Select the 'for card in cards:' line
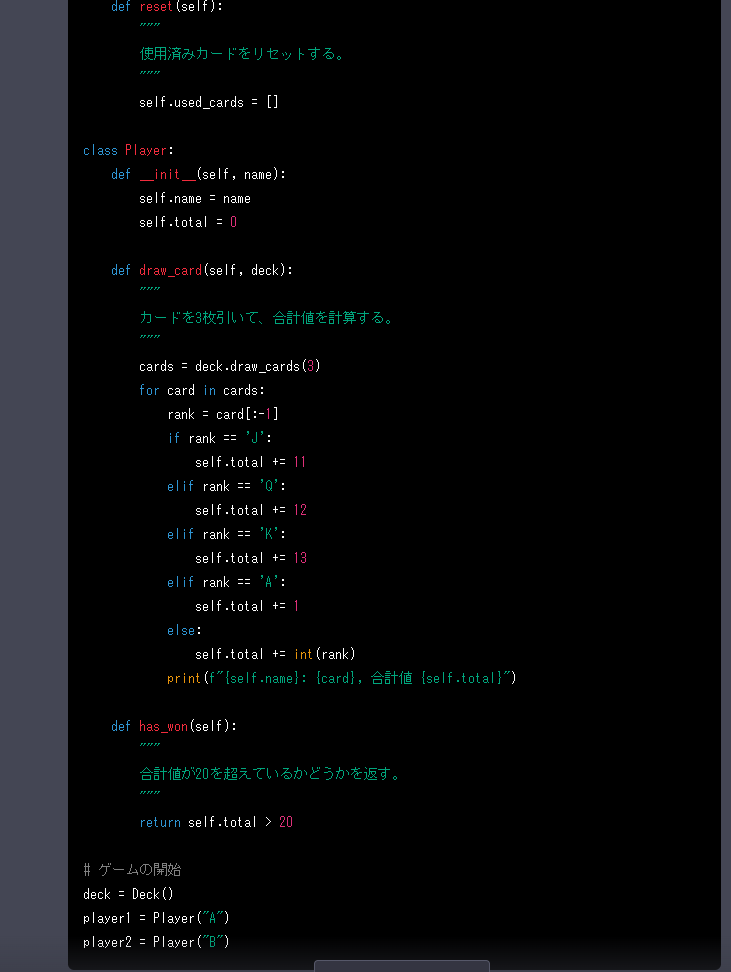This screenshot has width=731, height=972. [x=202, y=390]
